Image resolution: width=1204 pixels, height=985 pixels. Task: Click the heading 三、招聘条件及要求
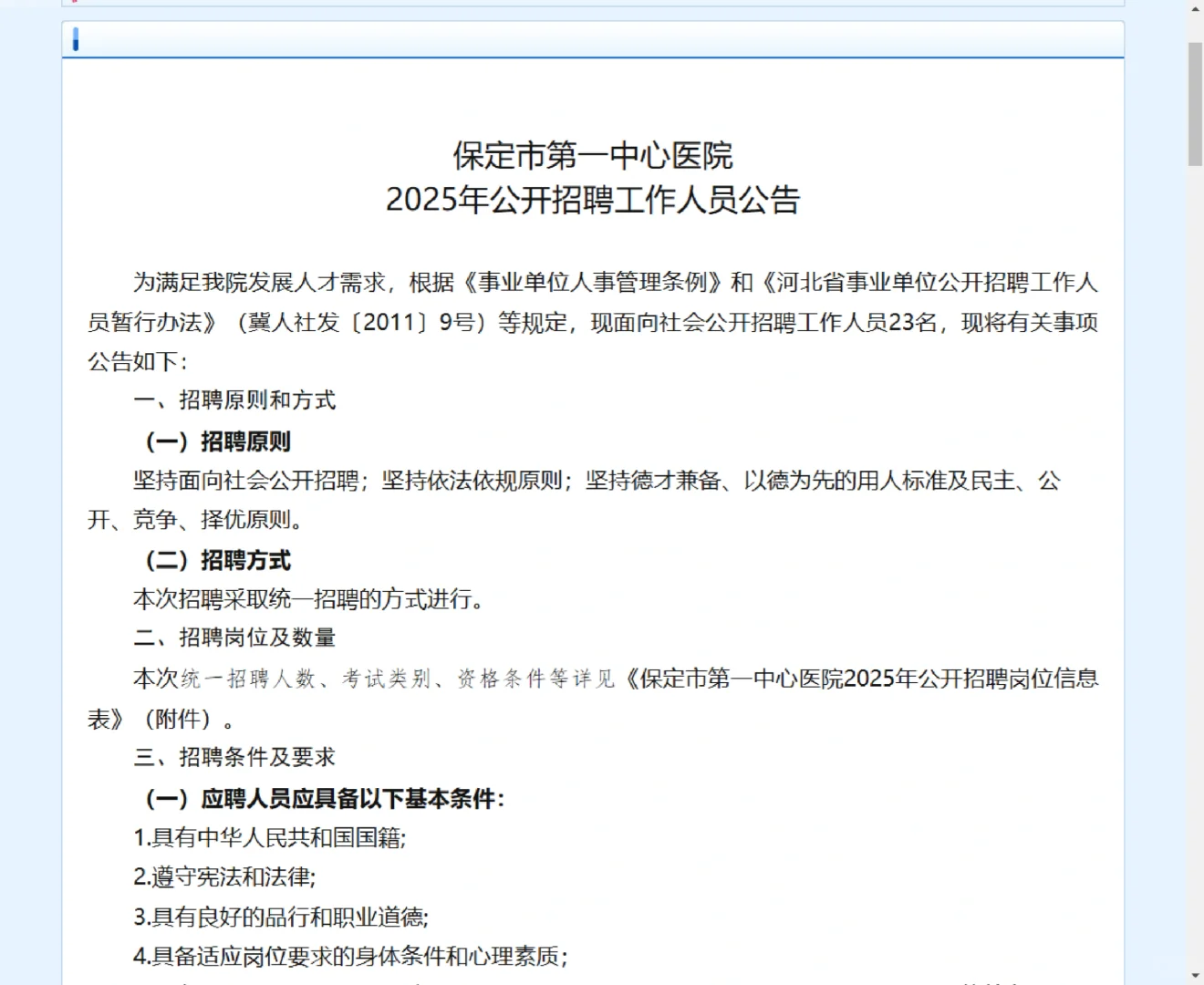tap(234, 757)
